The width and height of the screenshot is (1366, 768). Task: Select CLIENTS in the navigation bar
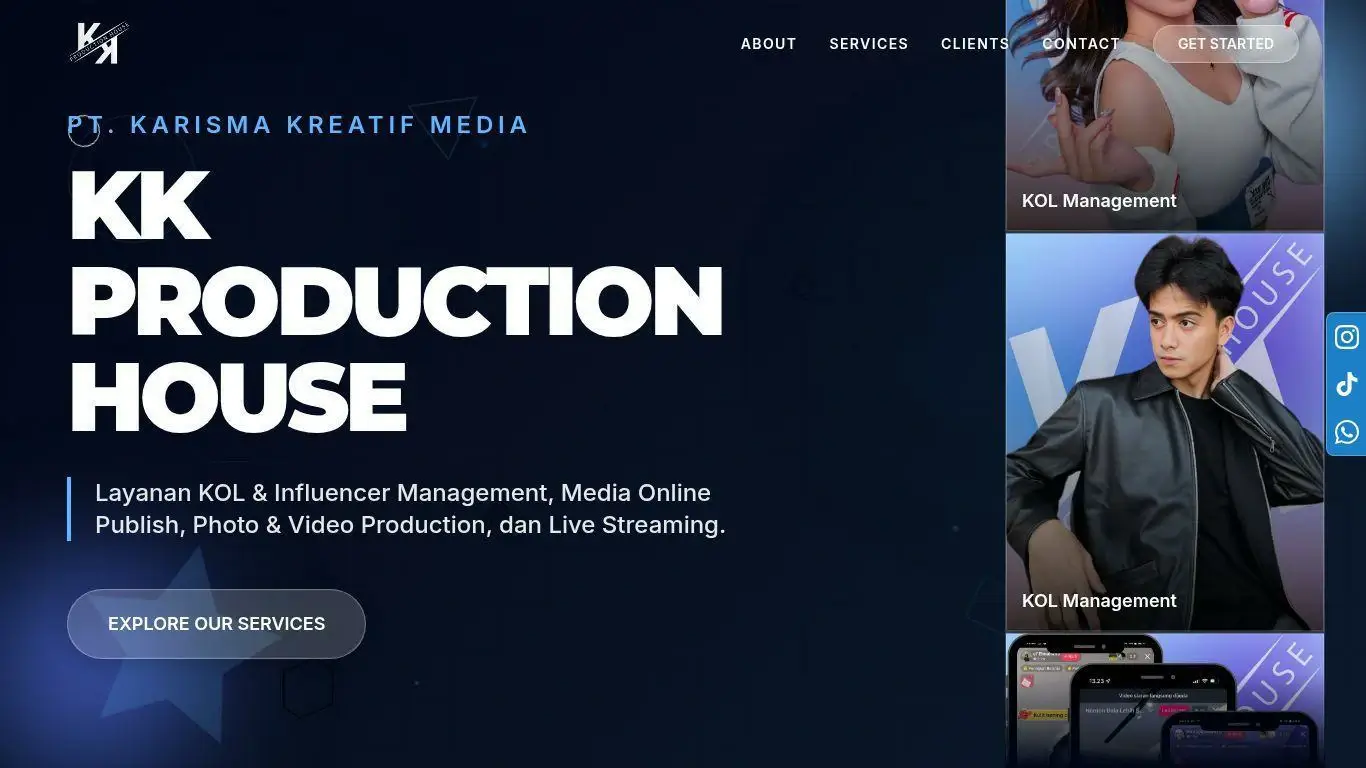pyautogui.click(x=974, y=44)
